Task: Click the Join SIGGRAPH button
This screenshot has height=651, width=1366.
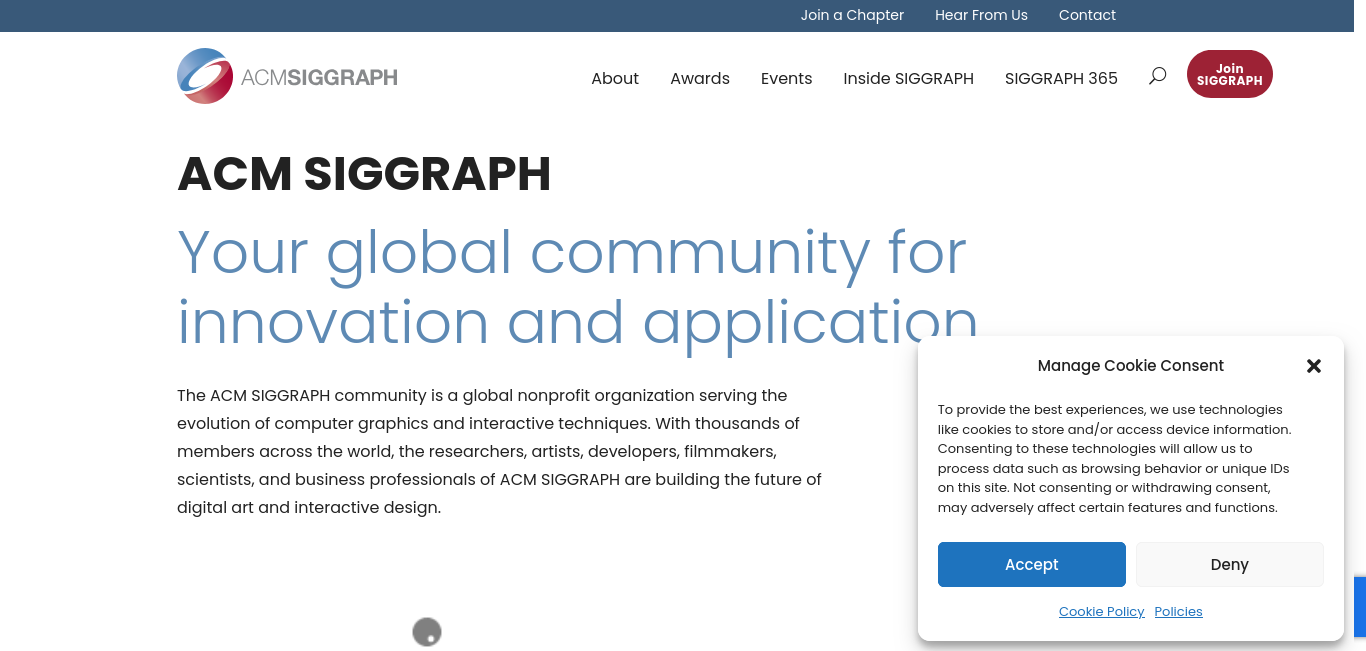Action: (x=1230, y=74)
